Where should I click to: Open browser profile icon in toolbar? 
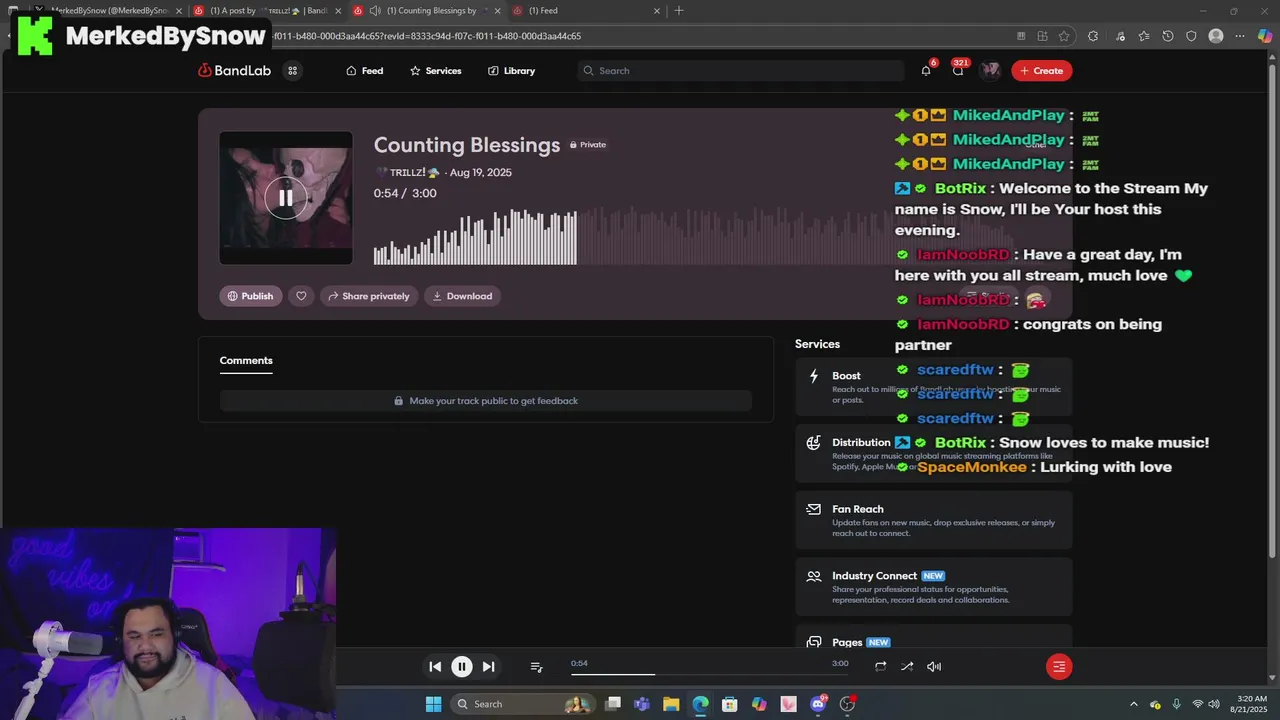[1216, 36]
